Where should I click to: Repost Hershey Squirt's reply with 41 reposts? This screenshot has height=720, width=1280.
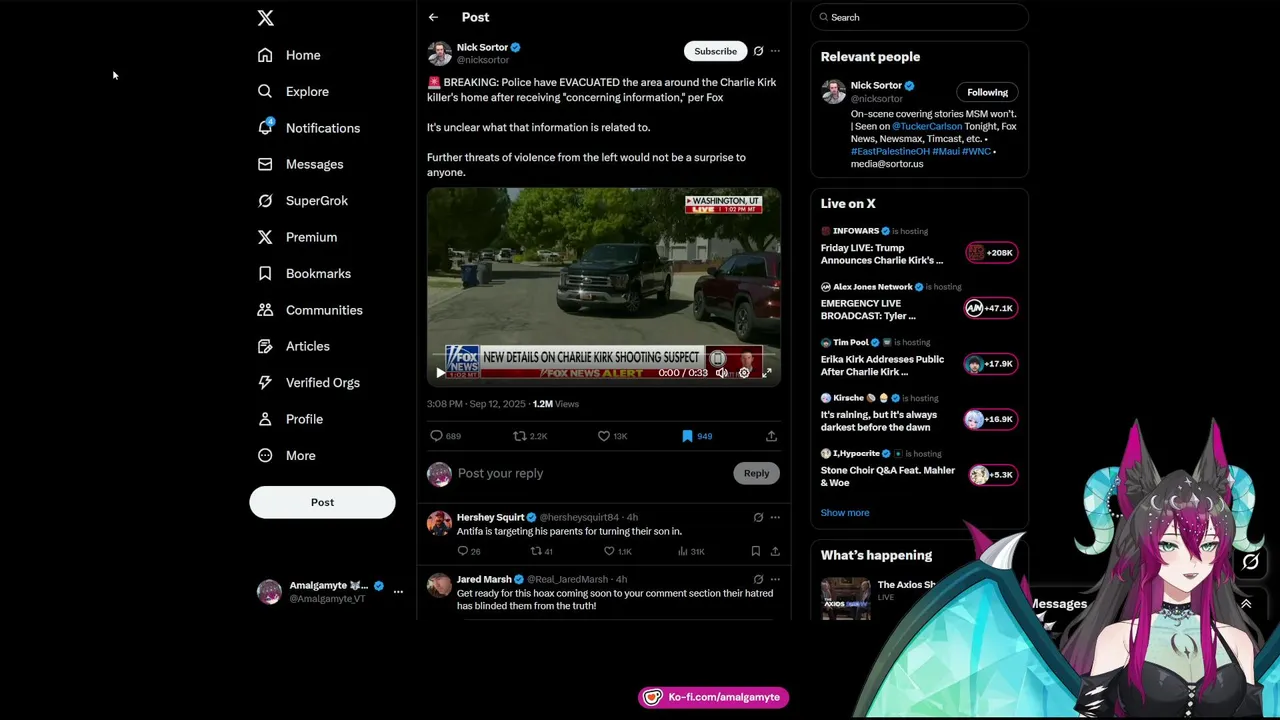pos(536,551)
